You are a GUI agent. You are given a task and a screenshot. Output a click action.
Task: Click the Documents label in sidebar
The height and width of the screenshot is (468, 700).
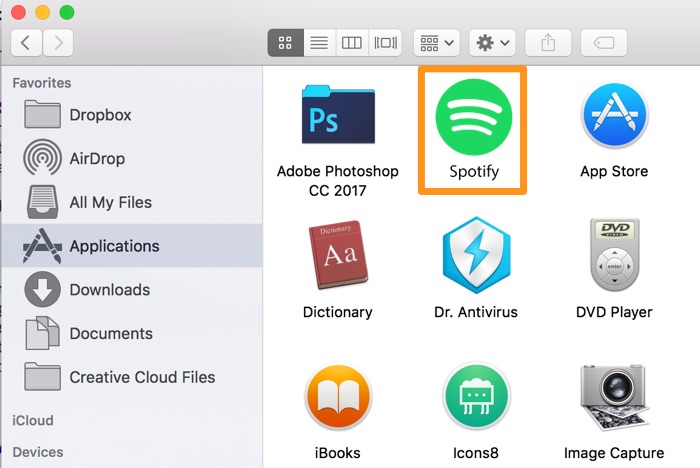(x=111, y=334)
